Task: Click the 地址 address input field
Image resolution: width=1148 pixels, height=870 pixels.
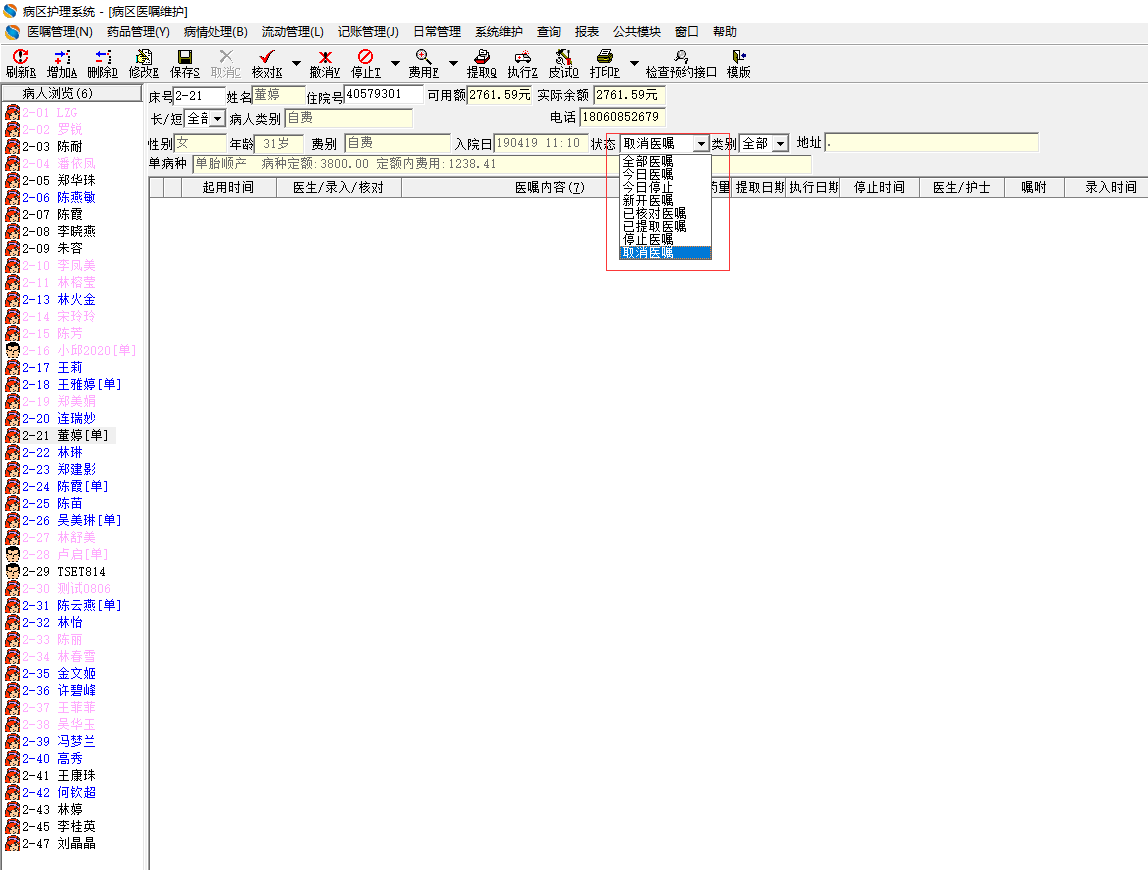Action: 931,143
